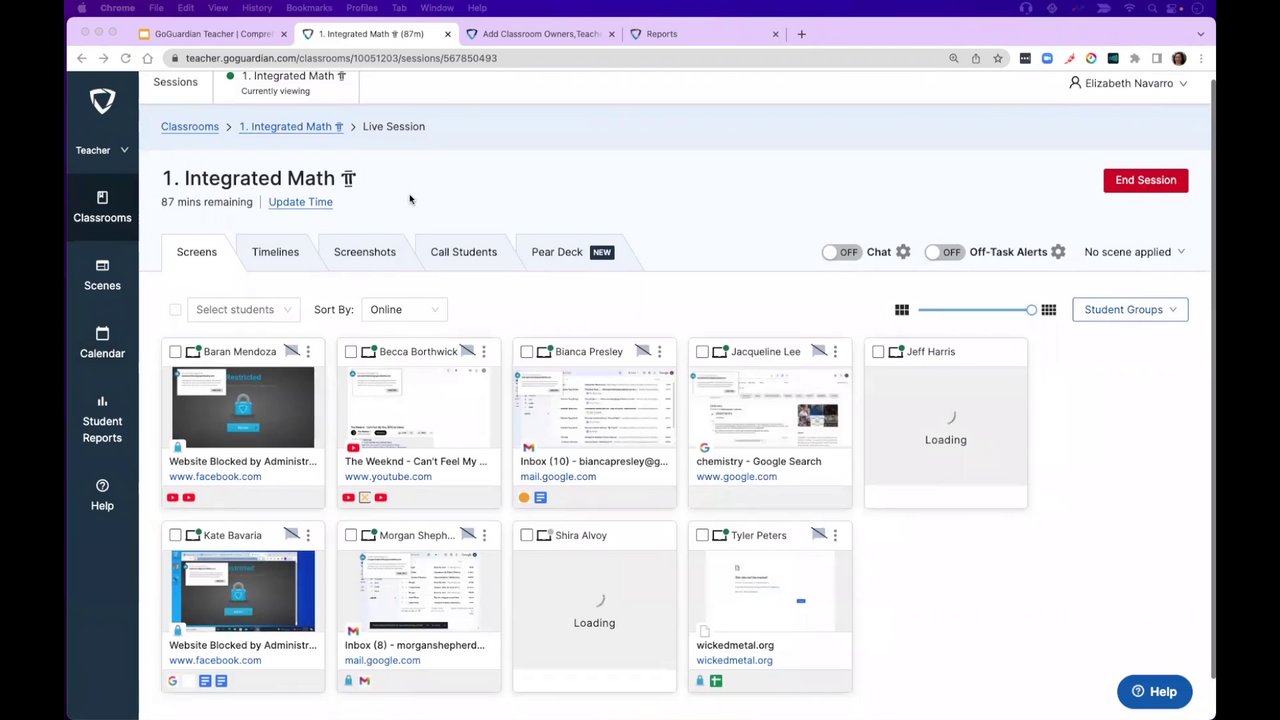Open the Sort By Online dropdown
Image resolution: width=1280 pixels, height=720 pixels.
click(403, 310)
